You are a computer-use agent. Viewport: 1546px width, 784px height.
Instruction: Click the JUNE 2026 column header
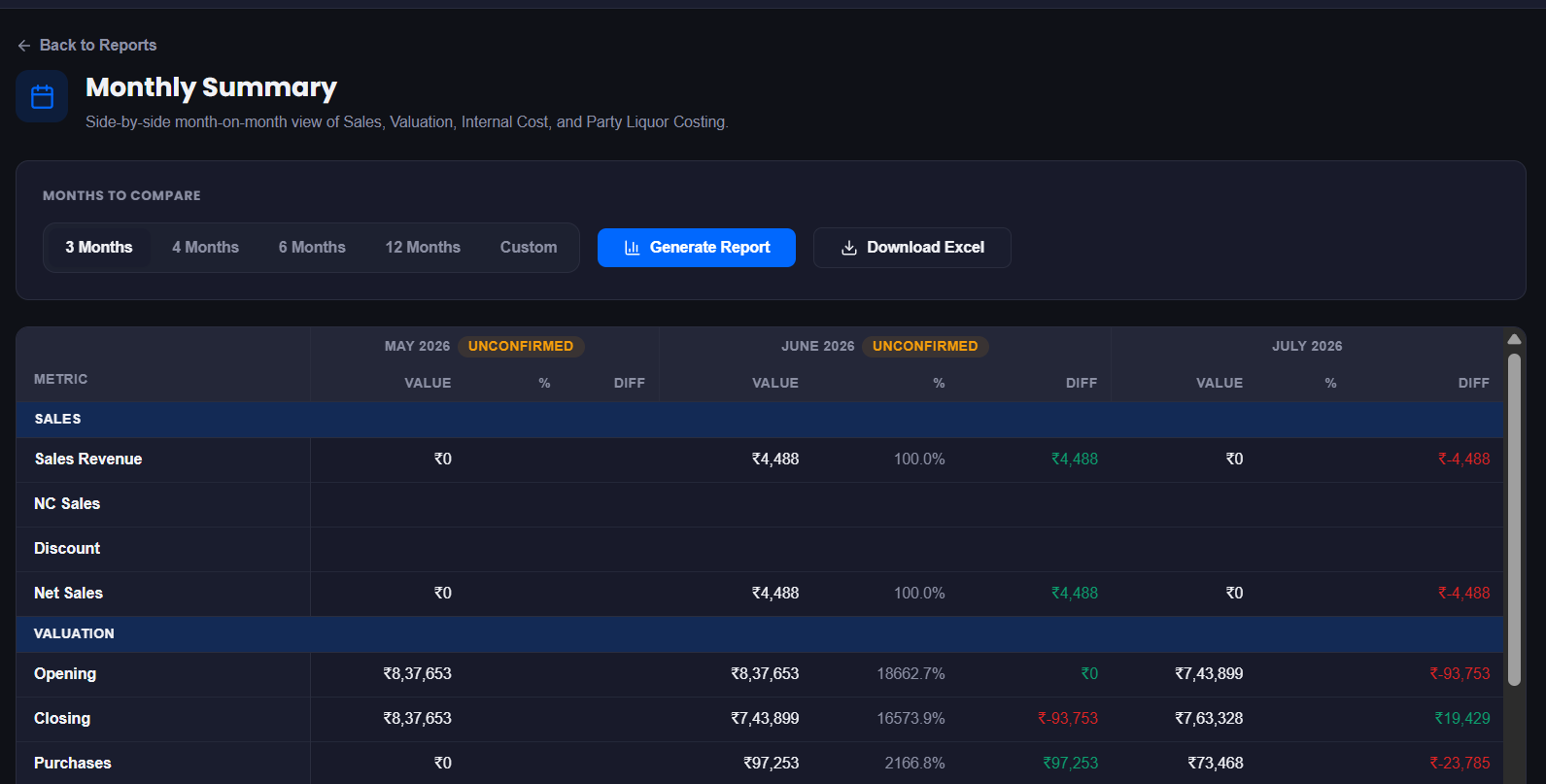818,346
